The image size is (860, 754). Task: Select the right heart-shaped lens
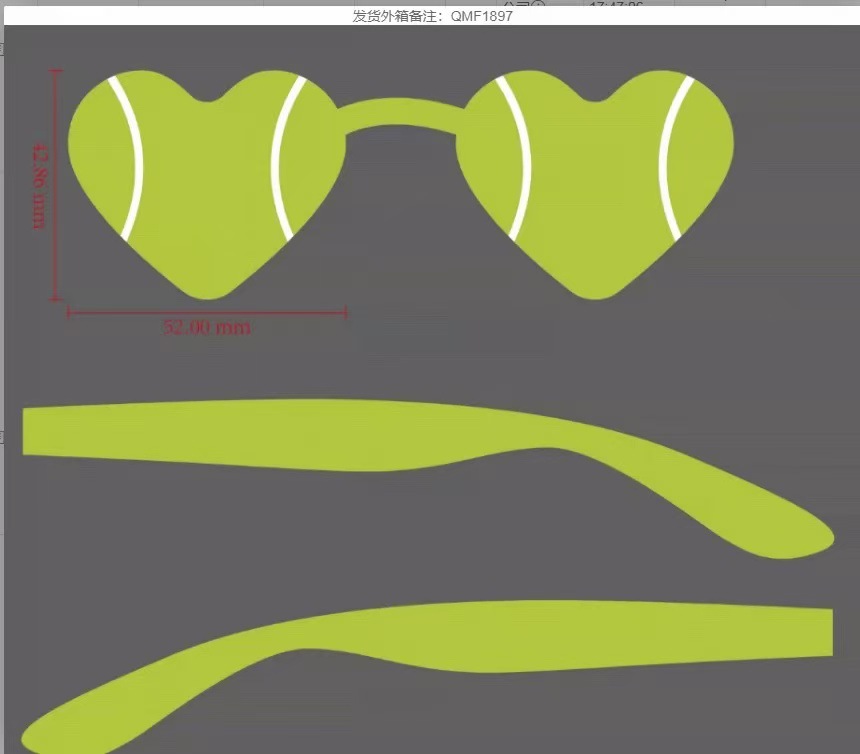coord(595,185)
